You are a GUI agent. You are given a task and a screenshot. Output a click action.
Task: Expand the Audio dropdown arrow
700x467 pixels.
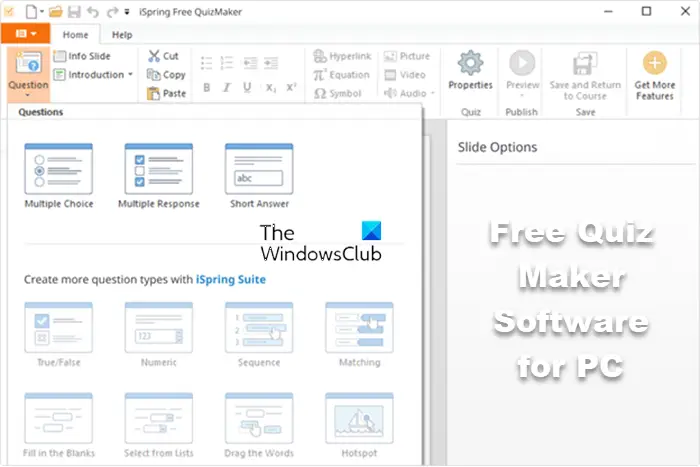point(433,93)
